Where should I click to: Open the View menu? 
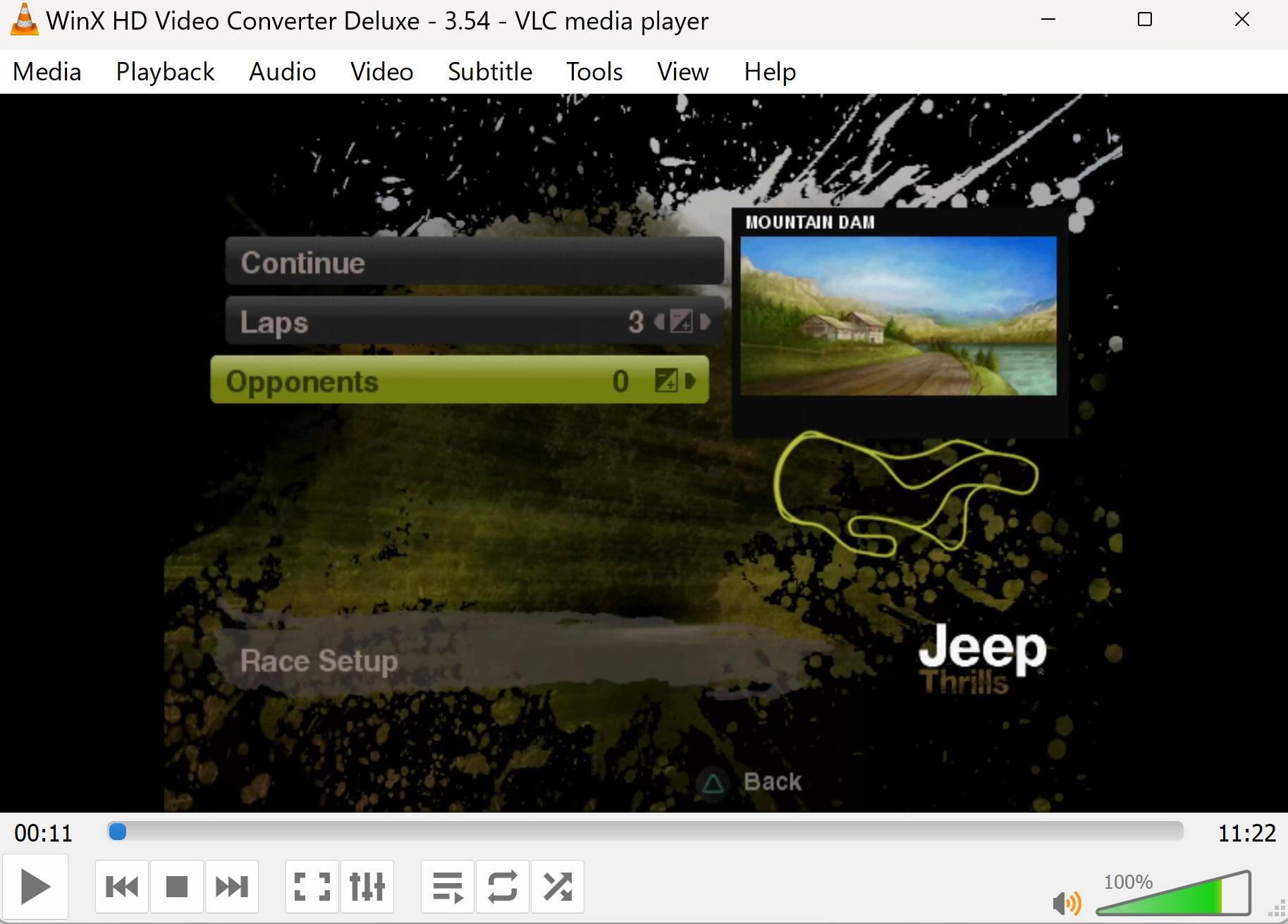tap(682, 72)
